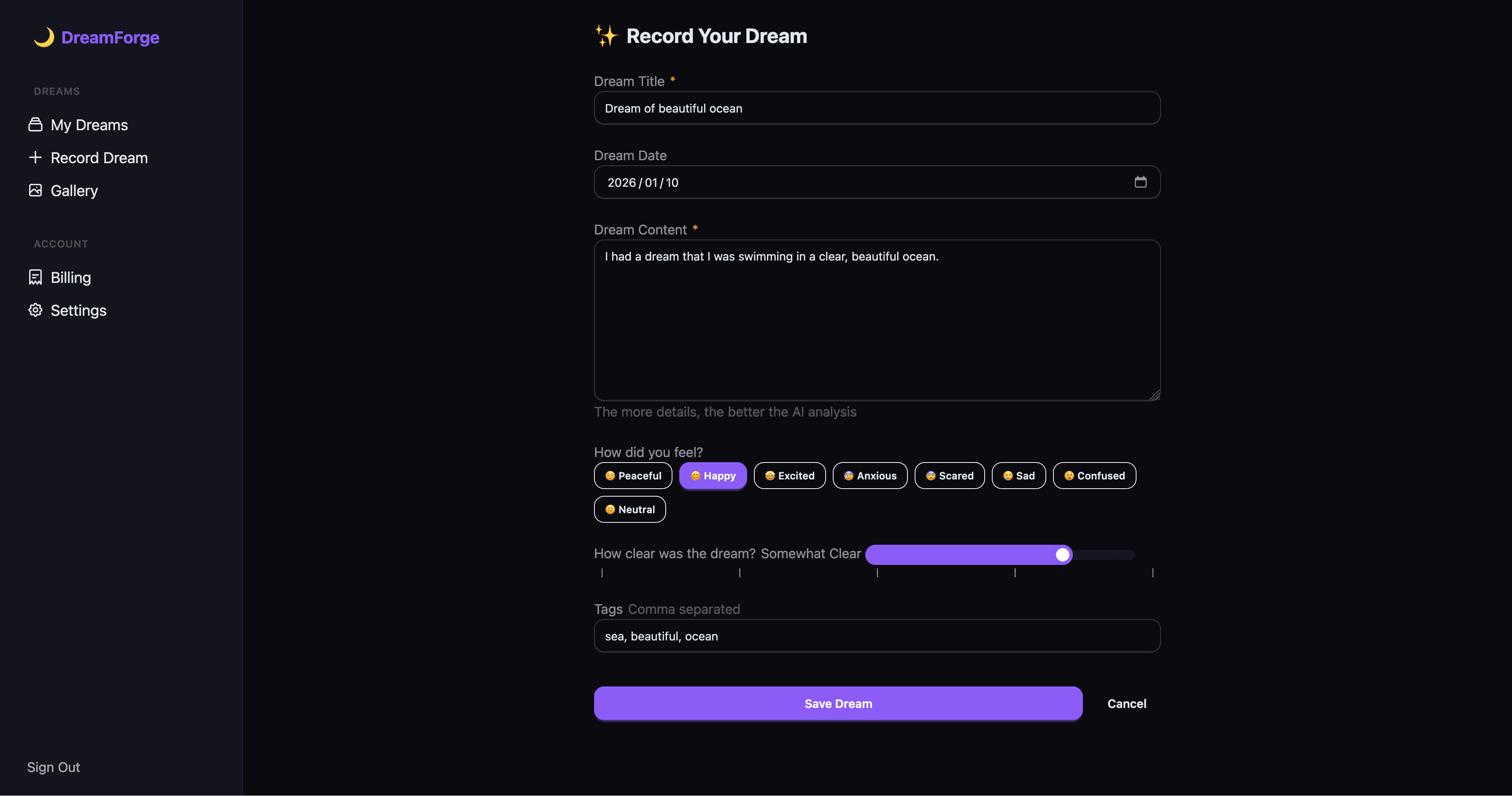Open Settings via the gear icon
Image resolution: width=1512 pixels, height=796 pixels.
pyautogui.click(x=35, y=310)
